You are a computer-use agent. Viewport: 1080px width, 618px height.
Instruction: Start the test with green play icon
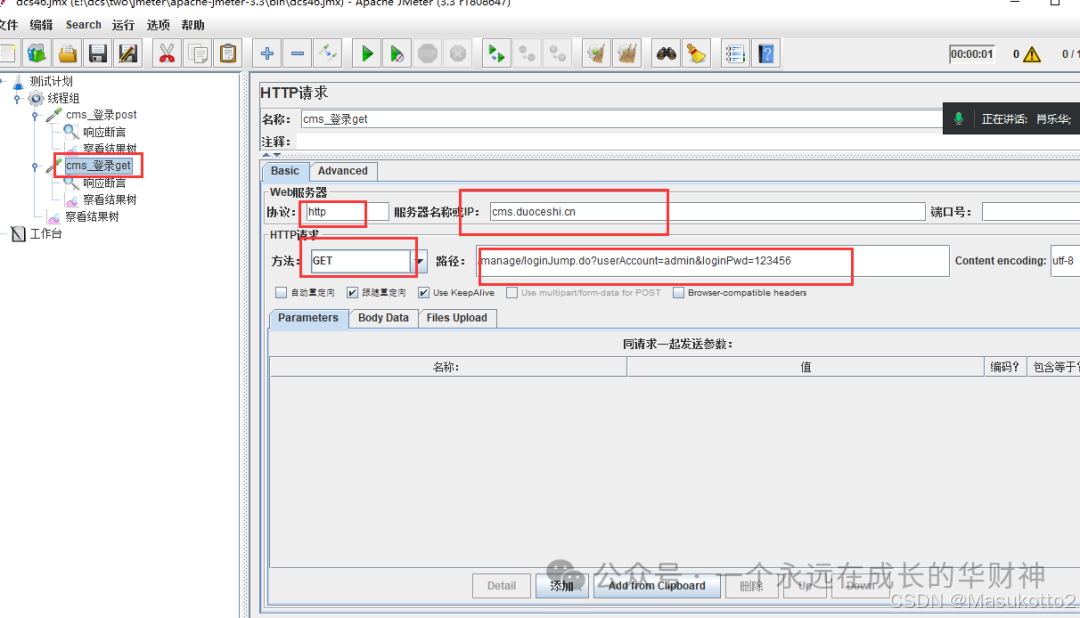[366, 53]
